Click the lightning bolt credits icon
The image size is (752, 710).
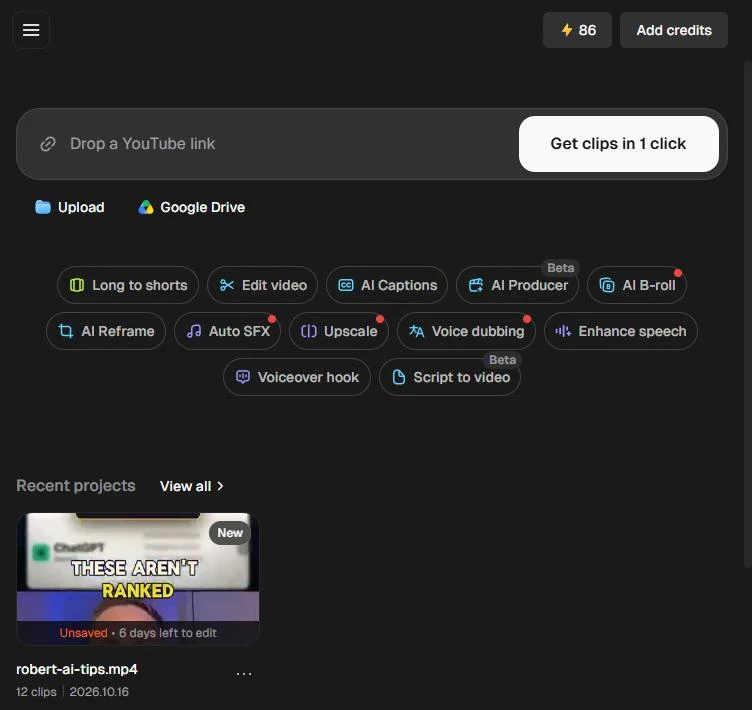point(567,30)
